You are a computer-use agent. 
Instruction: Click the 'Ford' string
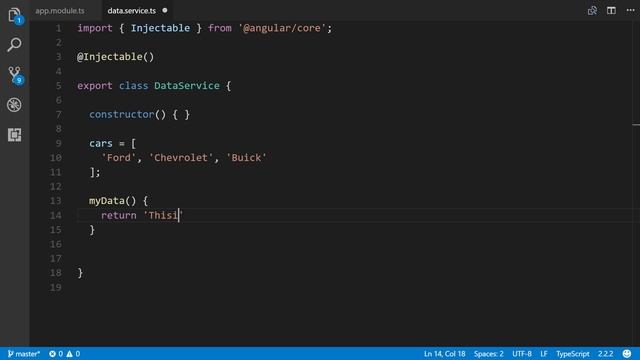(118, 158)
